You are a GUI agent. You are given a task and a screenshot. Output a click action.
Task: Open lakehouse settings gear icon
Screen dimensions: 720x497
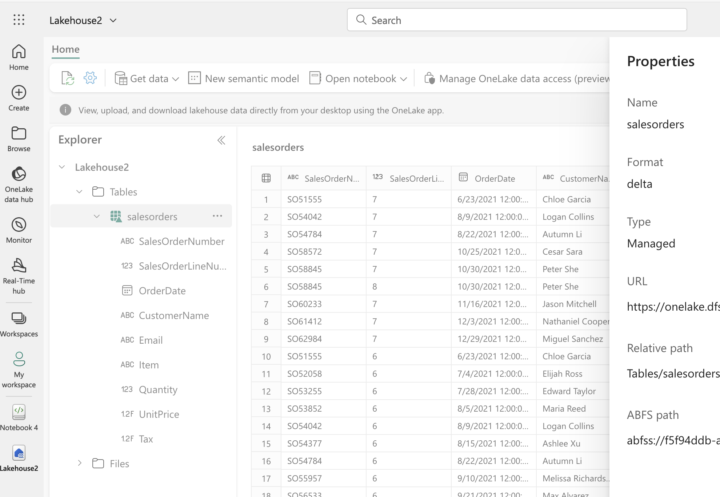[x=90, y=78]
